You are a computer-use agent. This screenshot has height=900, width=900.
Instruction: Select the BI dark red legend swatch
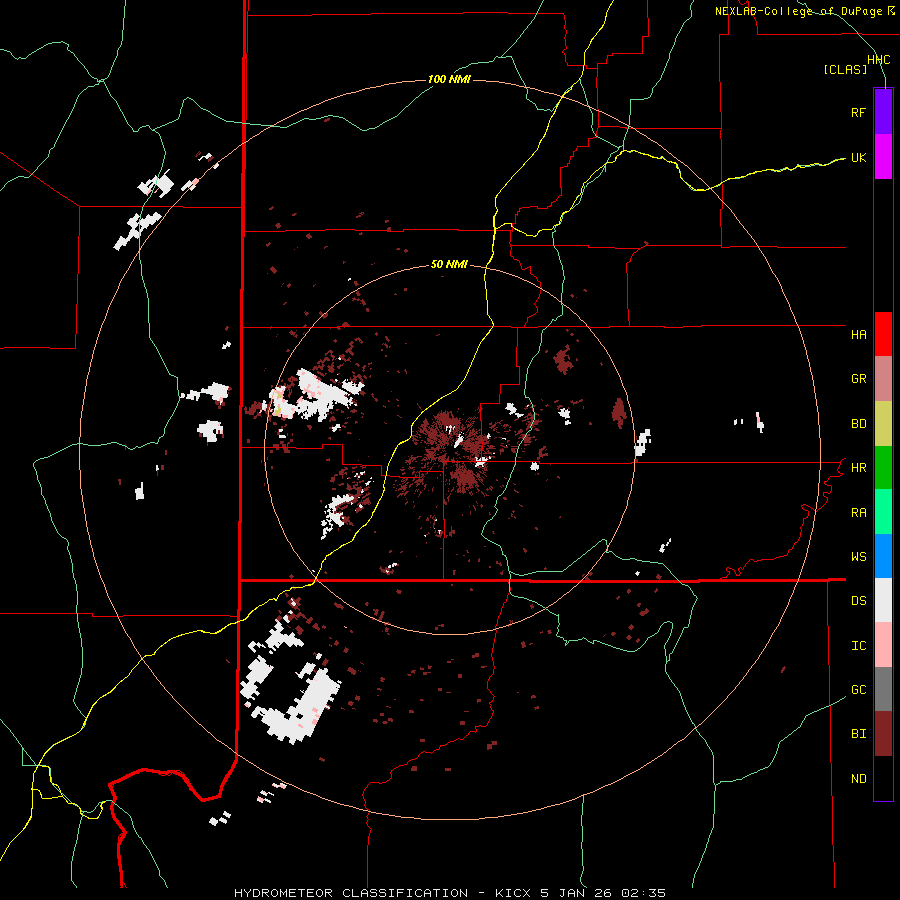coord(883,734)
